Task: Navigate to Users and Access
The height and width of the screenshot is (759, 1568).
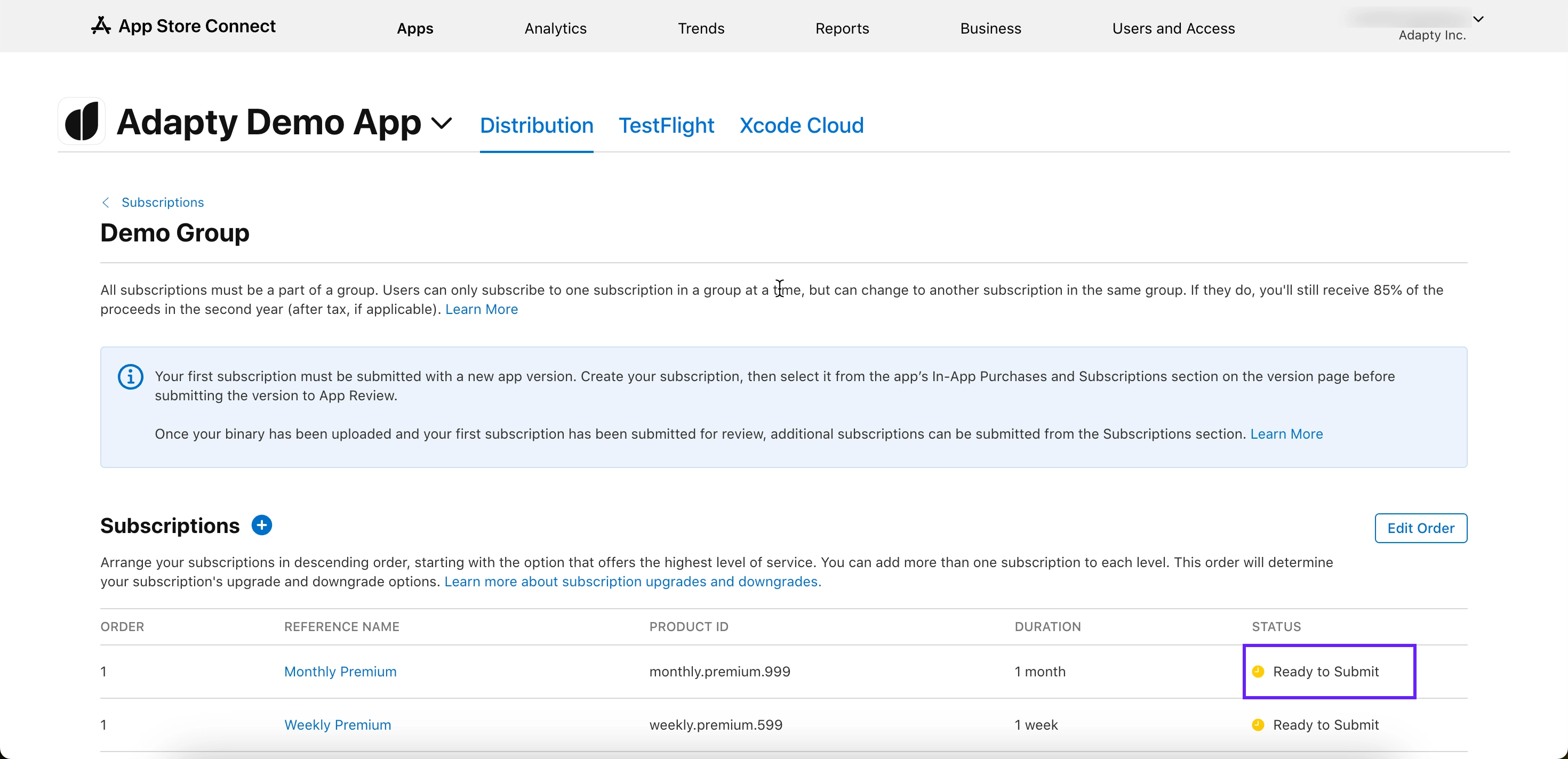Action: click(x=1173, y=28)
